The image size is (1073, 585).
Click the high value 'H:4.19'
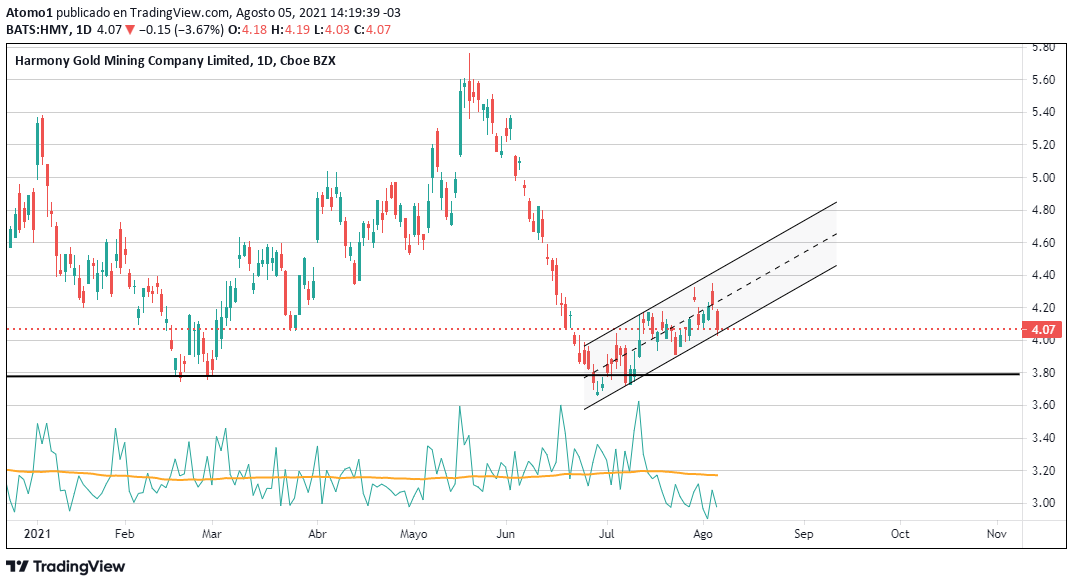(290, 29)
